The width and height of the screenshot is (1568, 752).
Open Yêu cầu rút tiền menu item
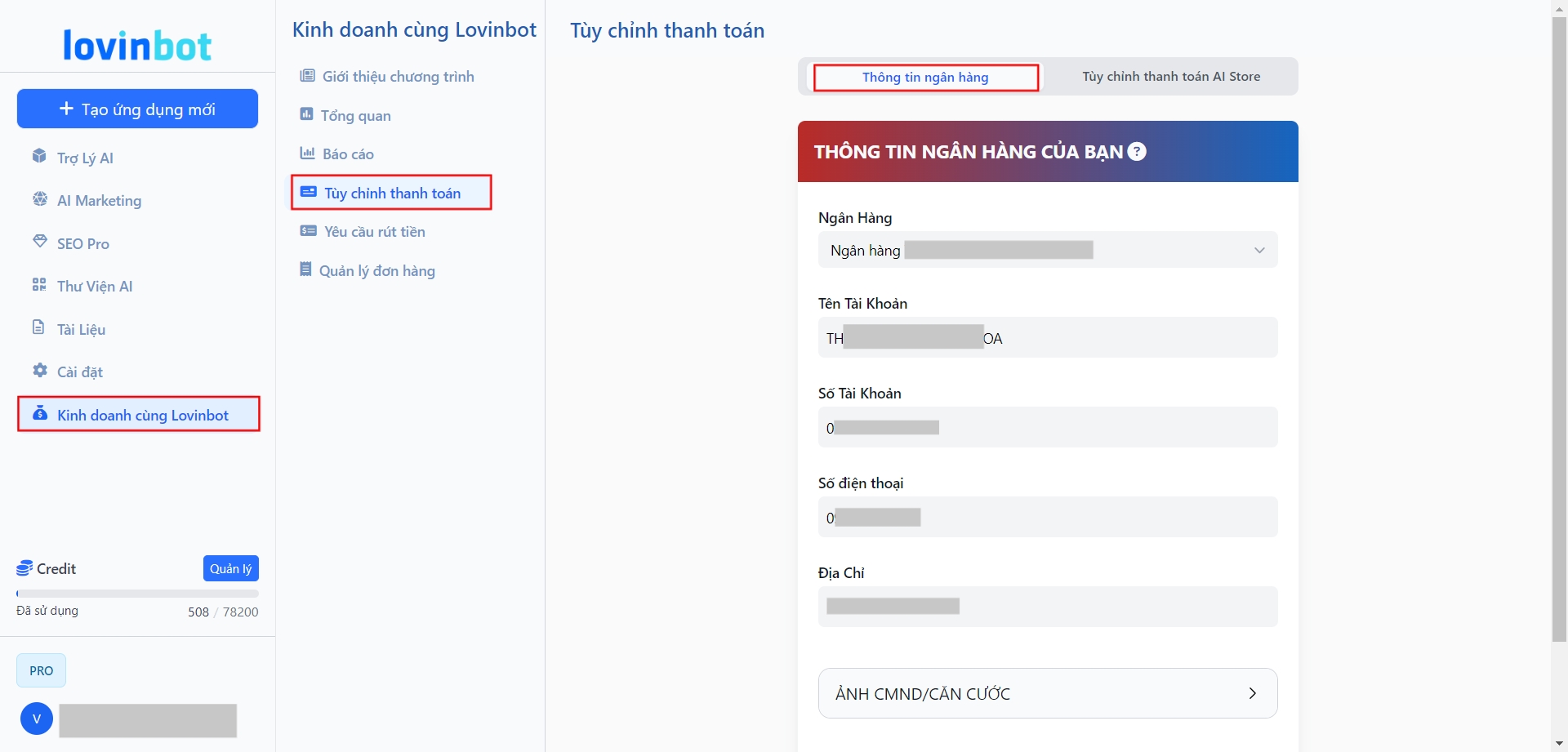(x=374, y=232)
